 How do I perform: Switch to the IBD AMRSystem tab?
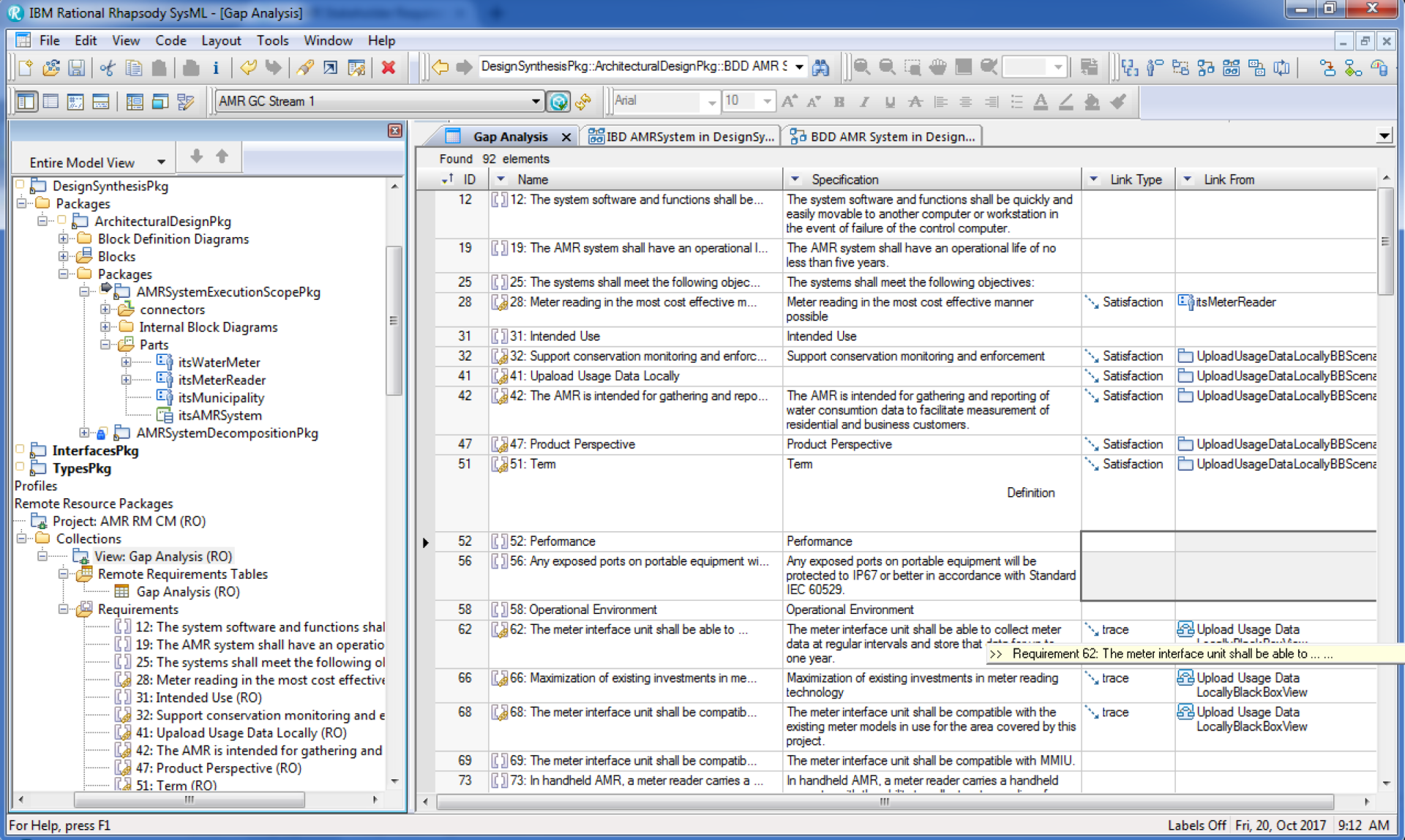[x=681, y=136]
